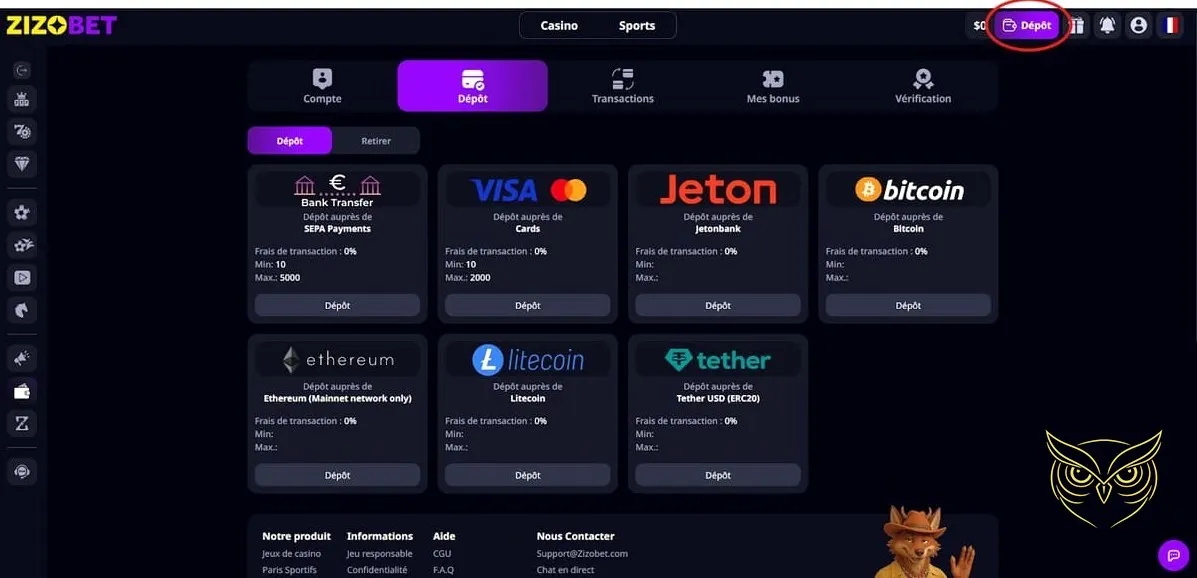This screenshot has width=1197, height=578.
Task: Click Dépôt button under Visa Cards
Action: (x=528, y=305)
